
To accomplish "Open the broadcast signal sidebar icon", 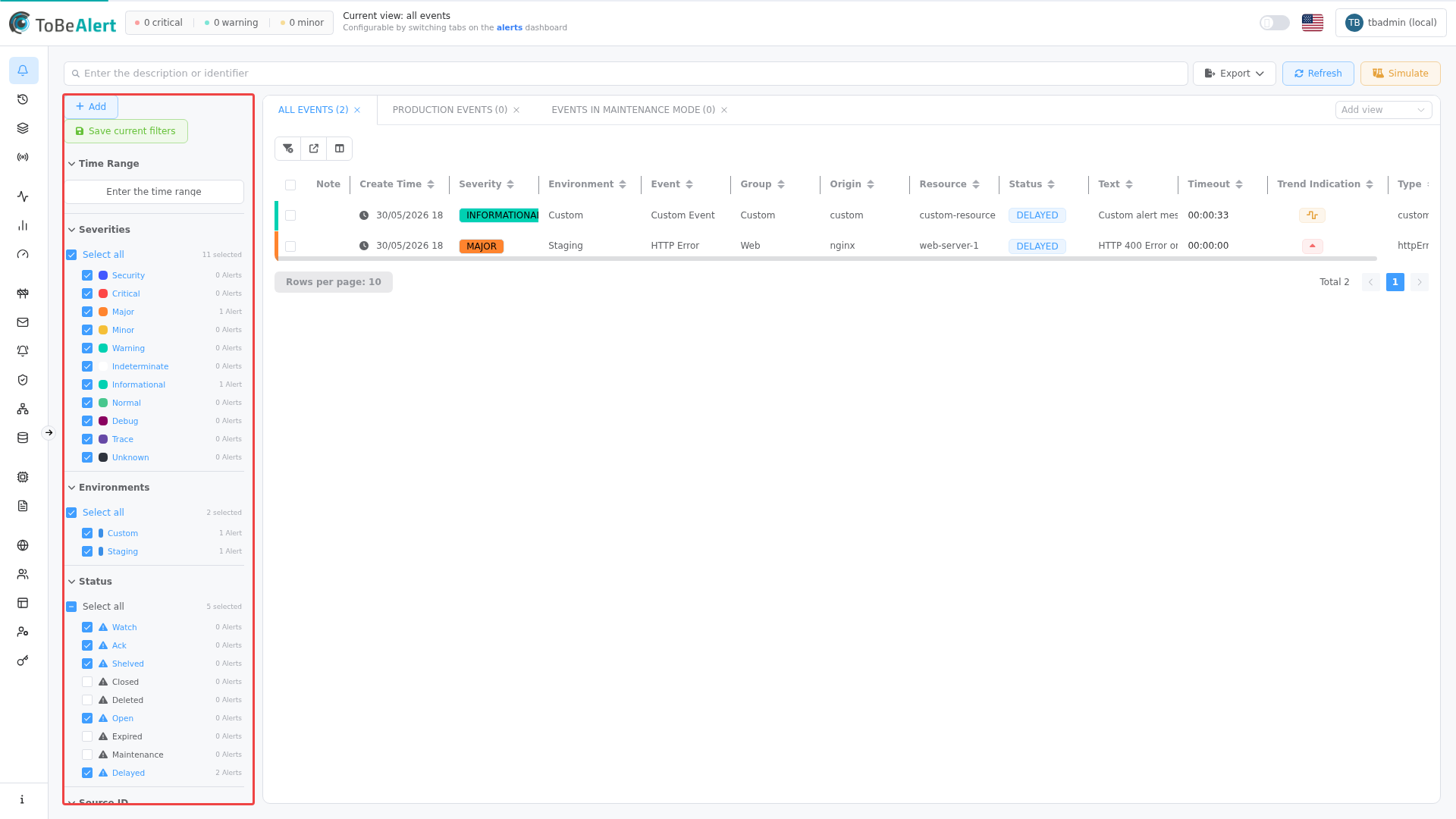I will 23,157.
